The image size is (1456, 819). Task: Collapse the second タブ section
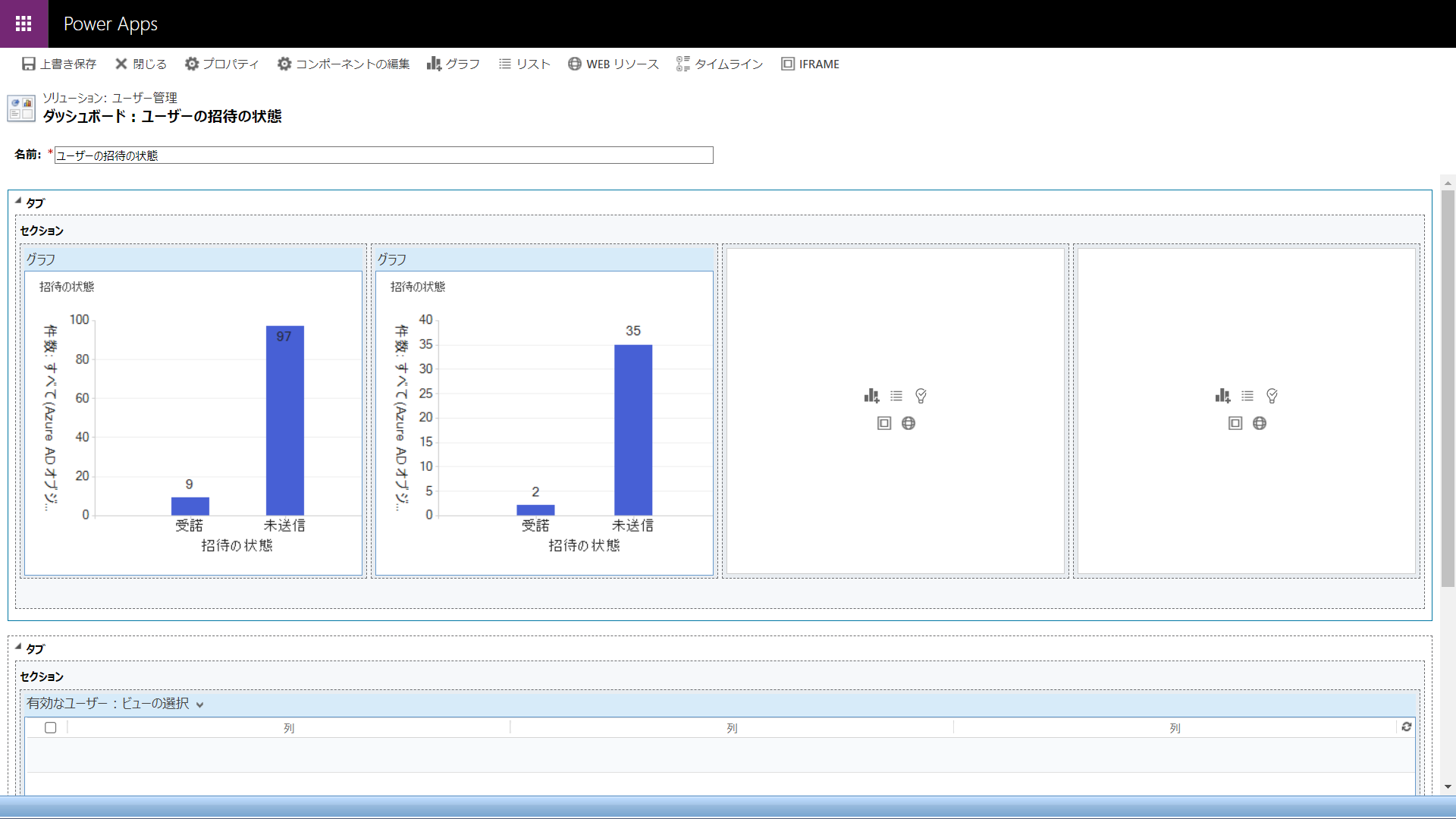click(18, 648)
